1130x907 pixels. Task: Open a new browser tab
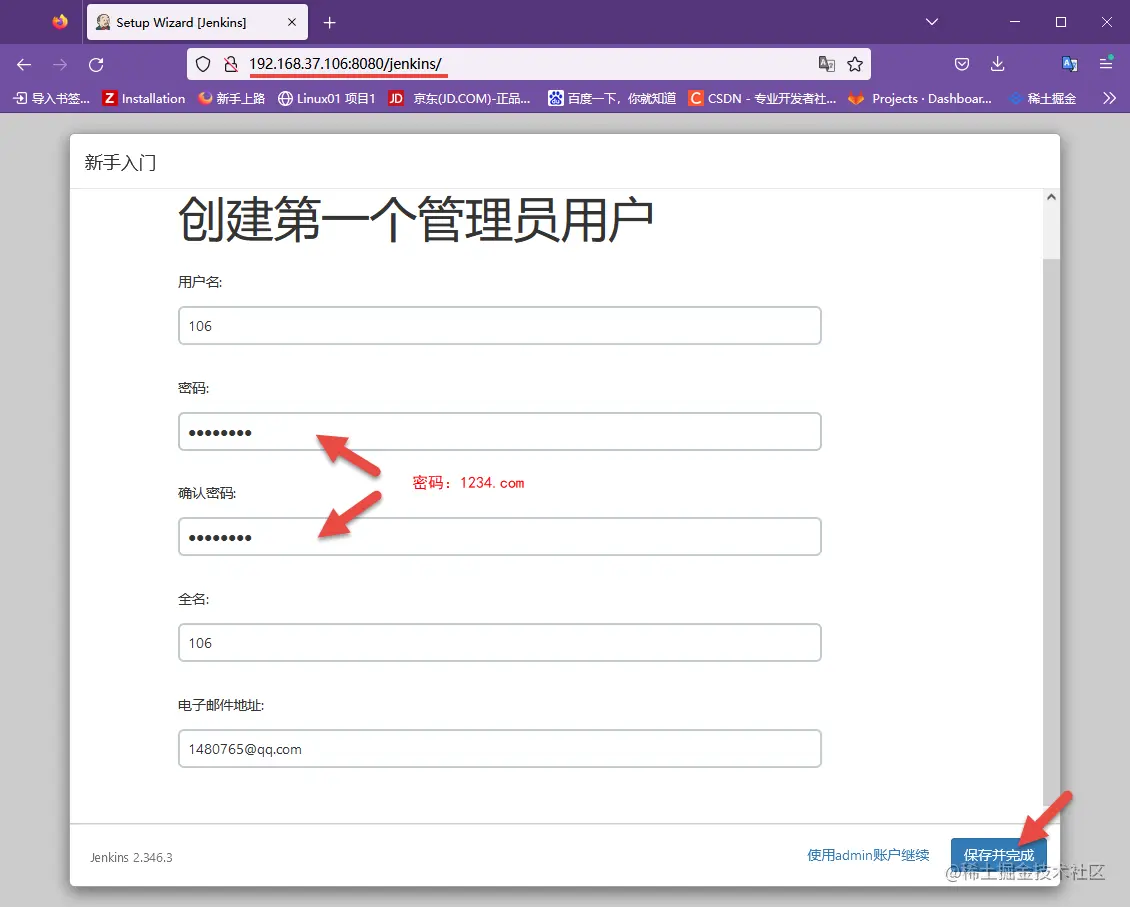click(x=329, y=22)
